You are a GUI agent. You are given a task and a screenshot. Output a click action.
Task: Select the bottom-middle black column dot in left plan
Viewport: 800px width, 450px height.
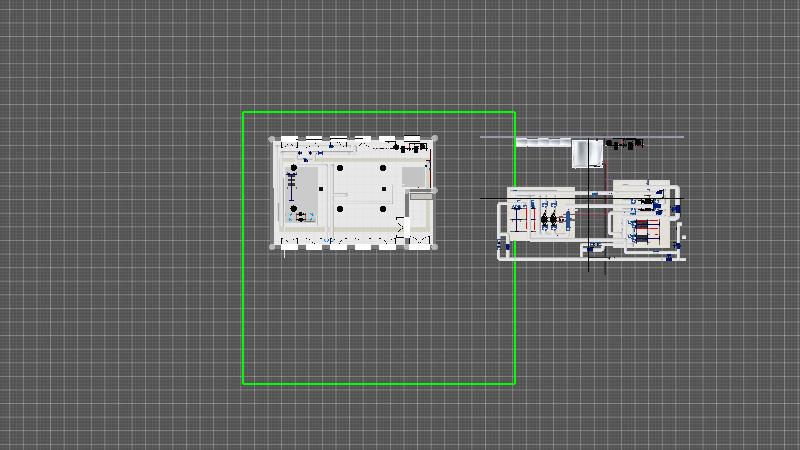339,209
